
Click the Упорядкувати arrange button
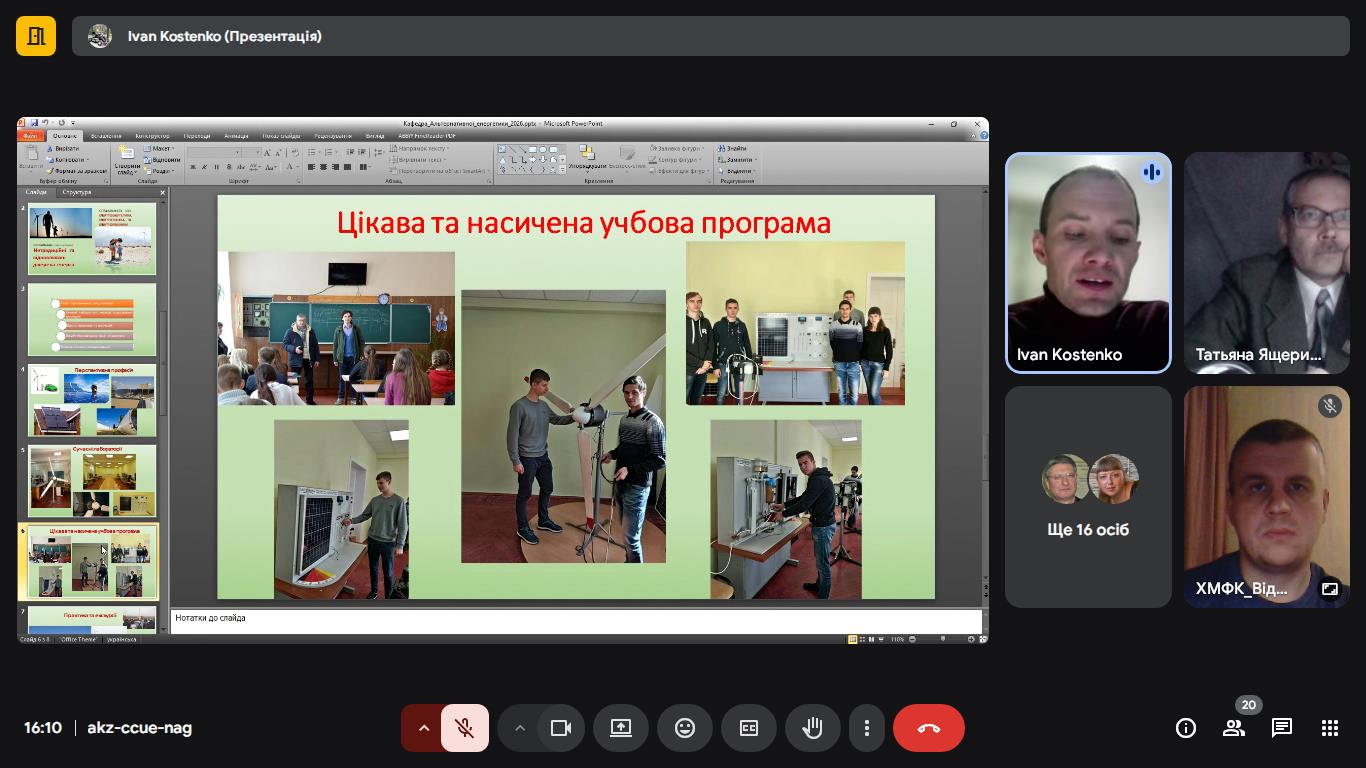pos(585,158)
